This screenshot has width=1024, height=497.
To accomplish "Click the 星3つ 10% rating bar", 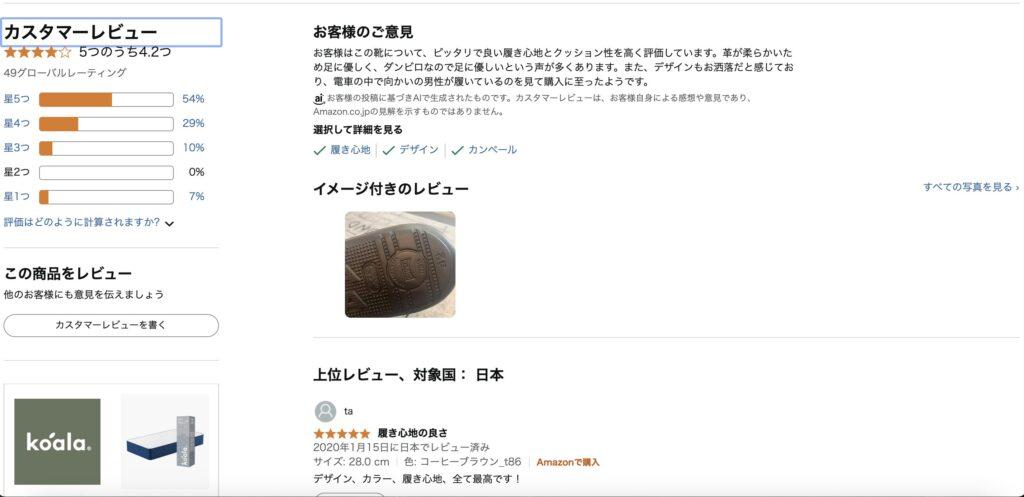I will pos(106,148).
